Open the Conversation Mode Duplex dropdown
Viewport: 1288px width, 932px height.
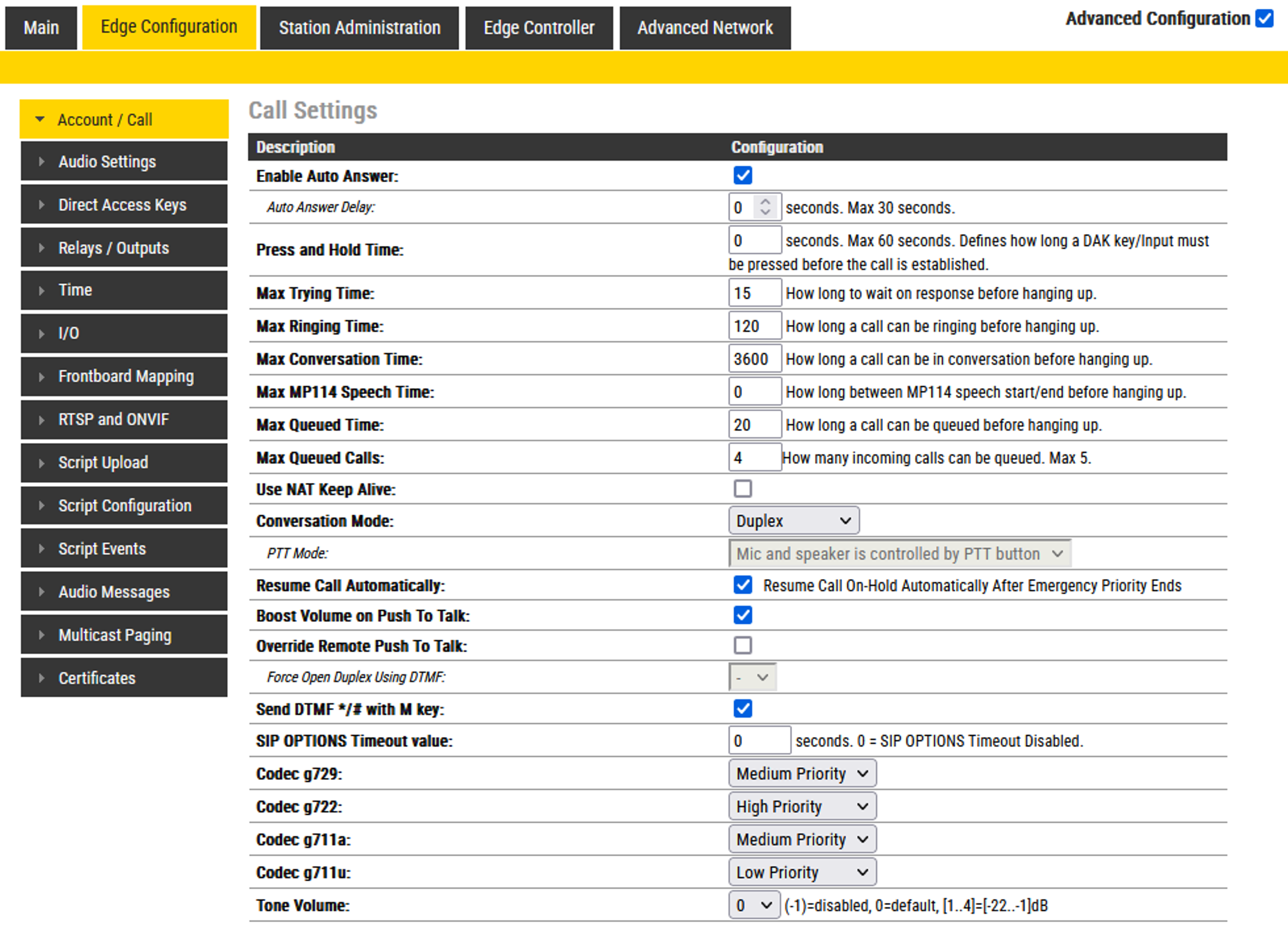[793, 521]
